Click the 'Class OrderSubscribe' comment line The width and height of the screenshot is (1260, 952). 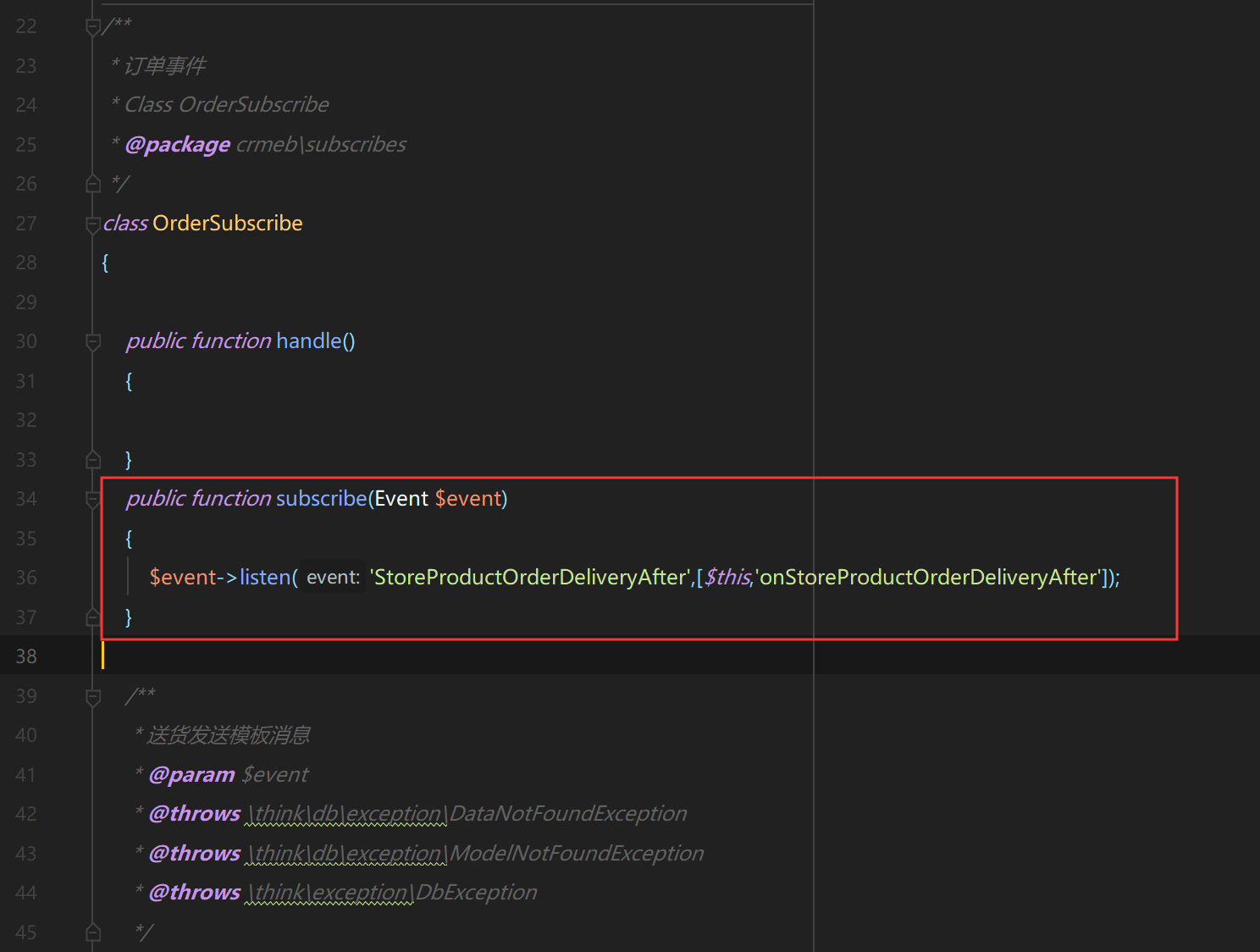(227, 104)
